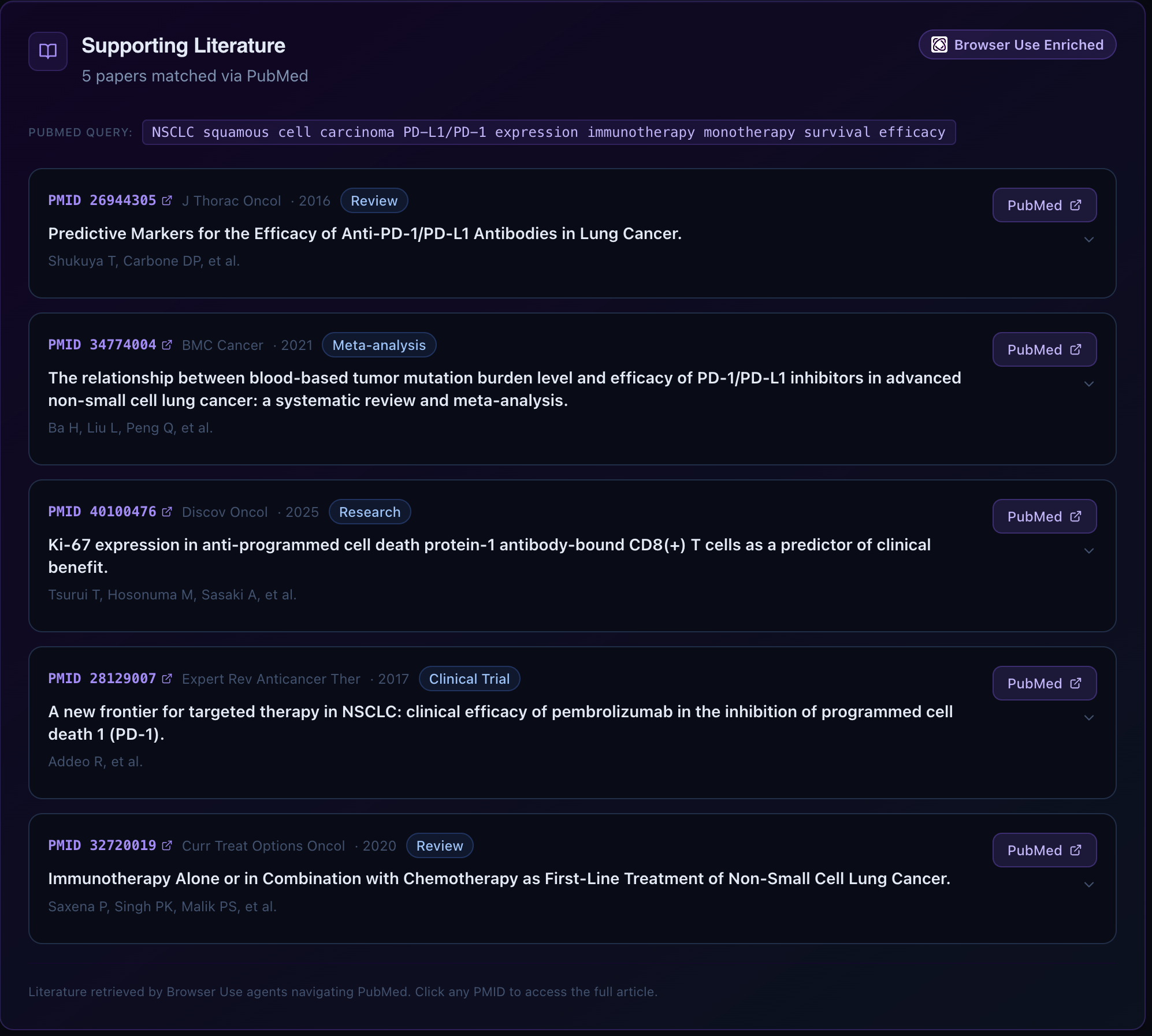Expand the Immunotherapy Alone or Combination paper
Viewport: 1152px width, 1036px height.
[1088, 885]
